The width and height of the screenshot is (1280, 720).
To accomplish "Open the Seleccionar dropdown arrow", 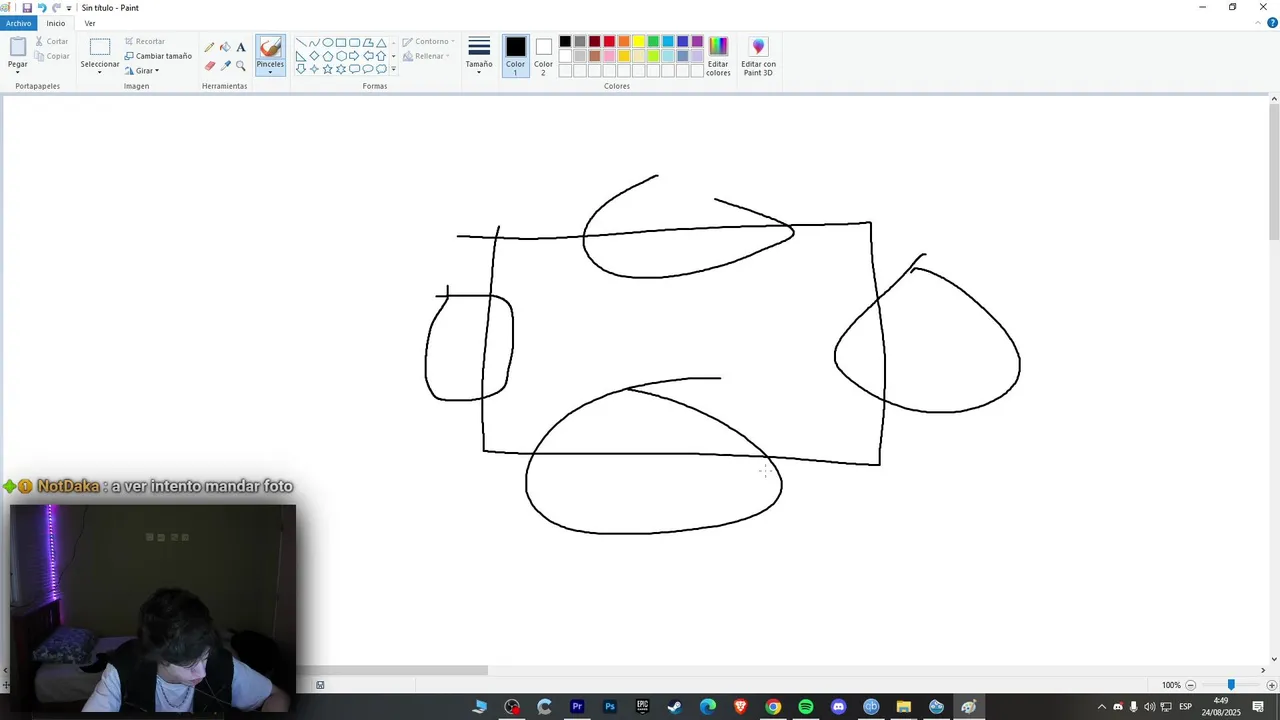I will tap(100, 72).
